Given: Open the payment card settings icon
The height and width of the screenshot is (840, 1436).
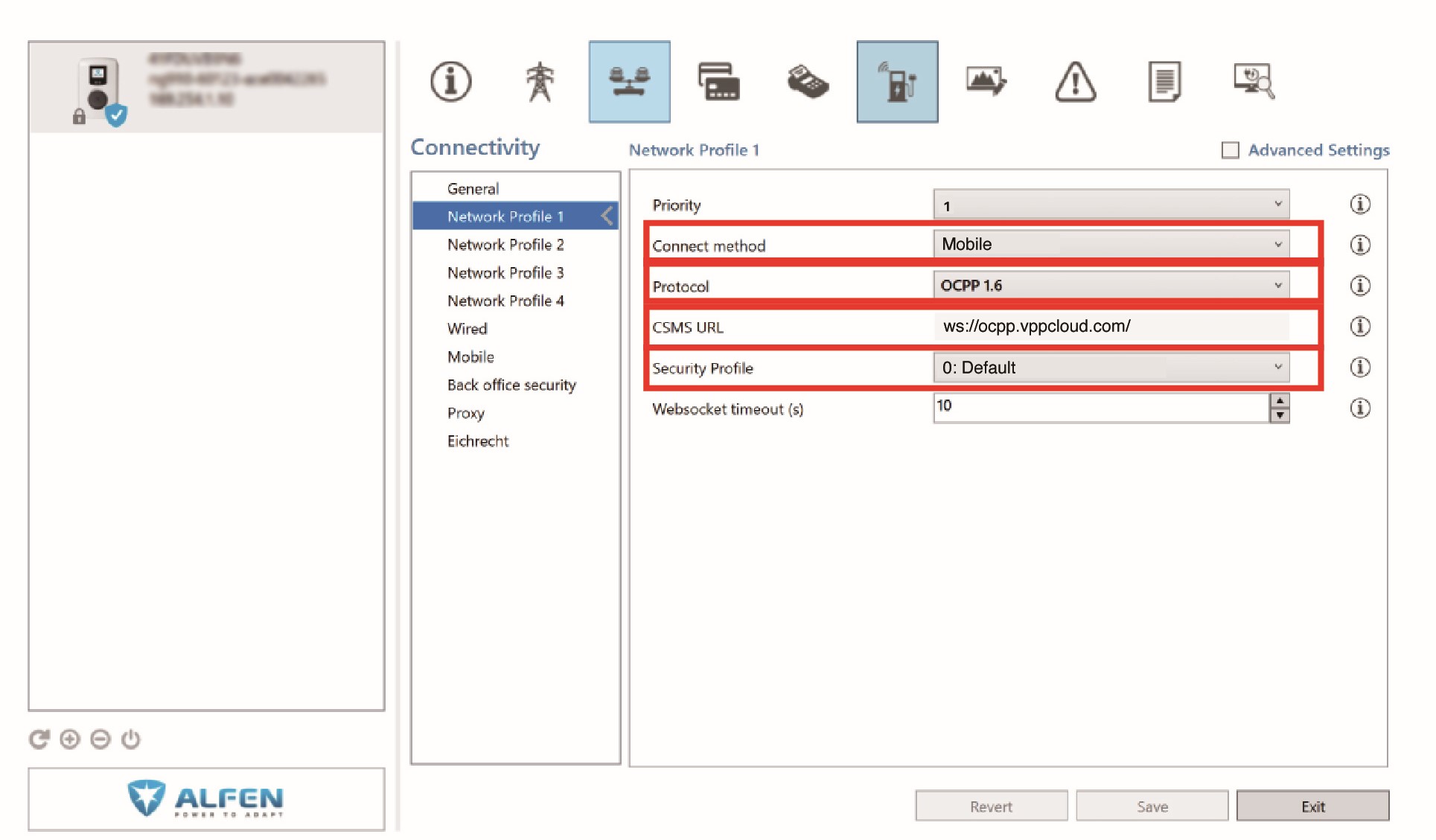Looking at the screenshot, I should (718, 81).
